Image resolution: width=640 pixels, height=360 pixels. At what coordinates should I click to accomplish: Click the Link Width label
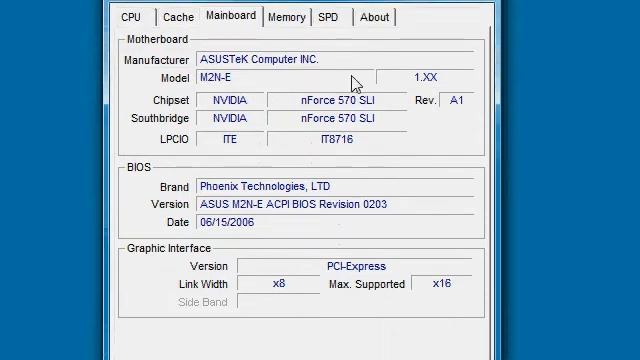[203, 284]
